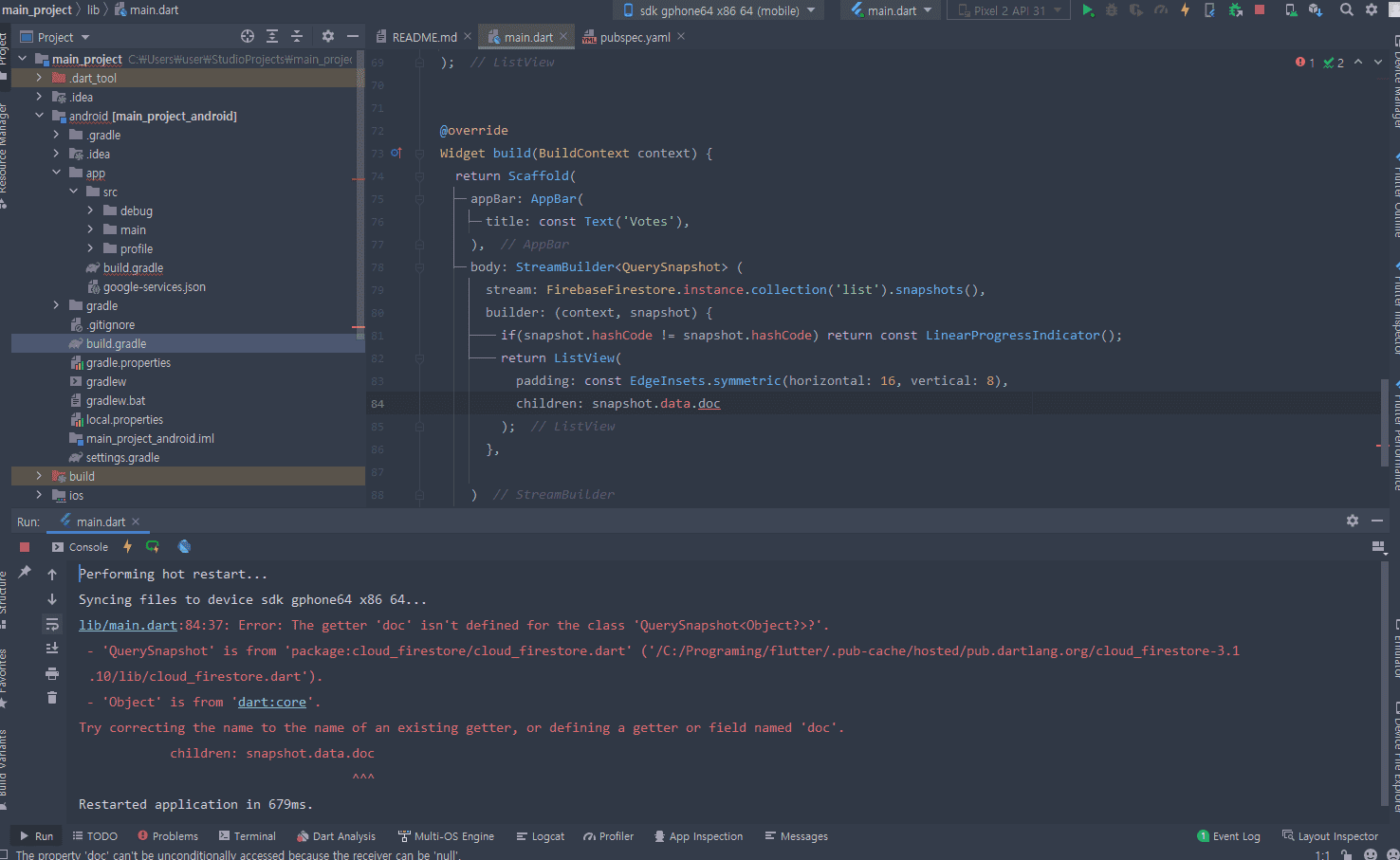The image size is (1400, 860).
Task: Follow the lib/main.dart error link in console
Action: coord(127,625)
